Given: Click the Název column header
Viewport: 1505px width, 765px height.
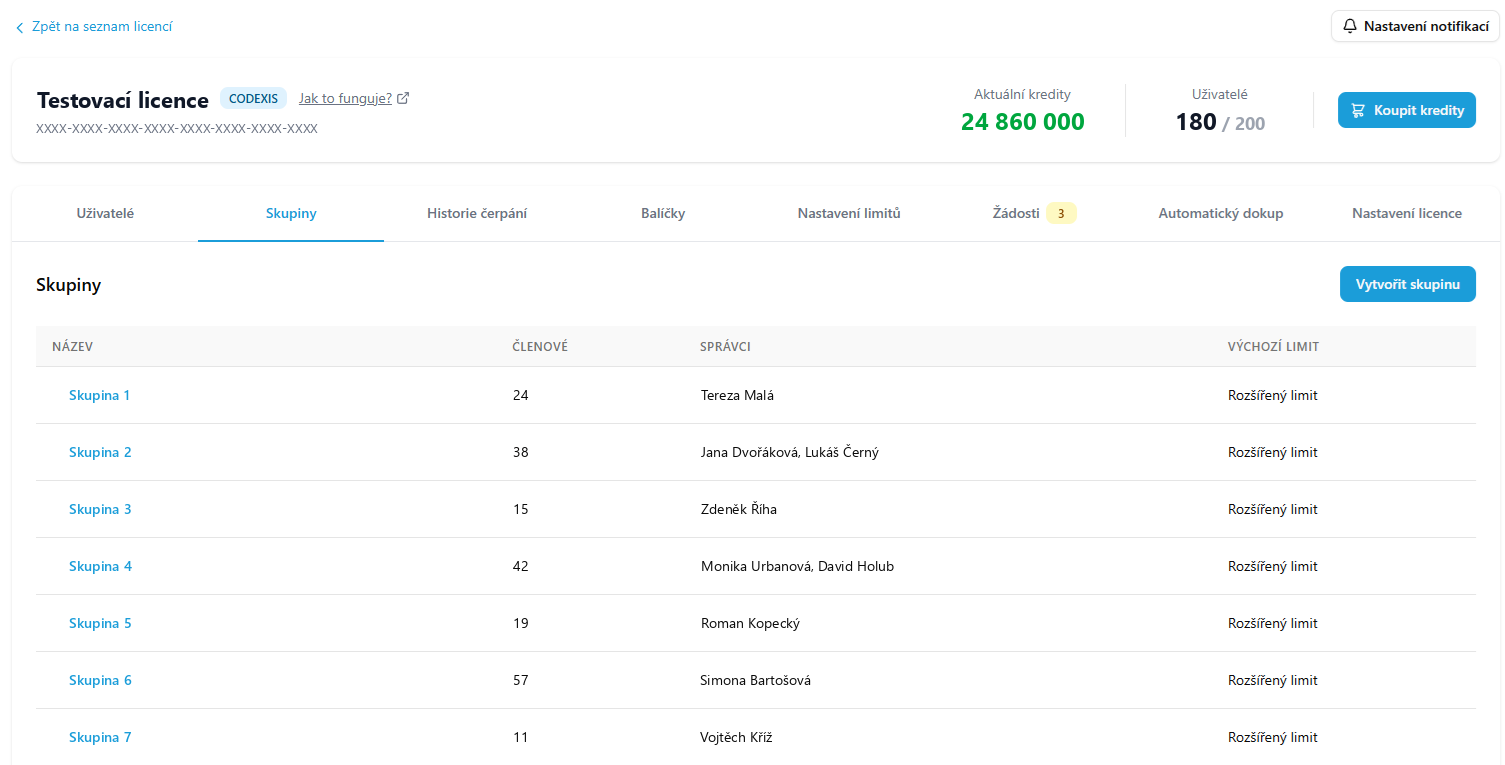Looking at the screenshot, I should point(72,346).
